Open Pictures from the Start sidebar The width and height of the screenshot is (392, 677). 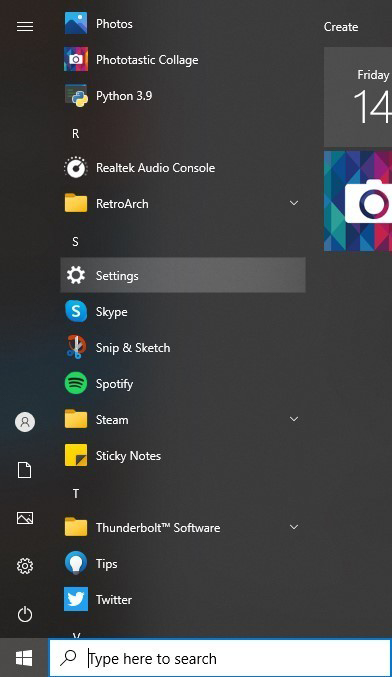click(x=25, y=518)
